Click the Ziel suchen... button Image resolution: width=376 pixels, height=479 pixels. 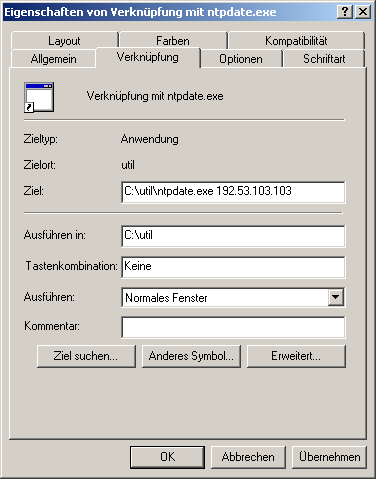point(86,356)
